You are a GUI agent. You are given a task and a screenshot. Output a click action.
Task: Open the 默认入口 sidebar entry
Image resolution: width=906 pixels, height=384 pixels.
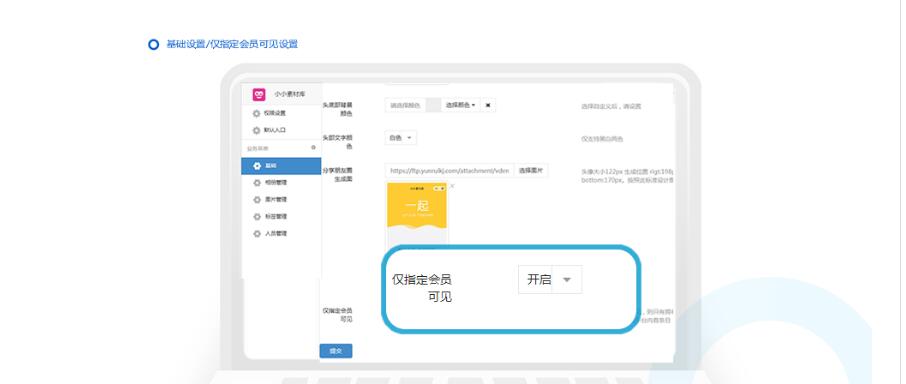[281, 131]
